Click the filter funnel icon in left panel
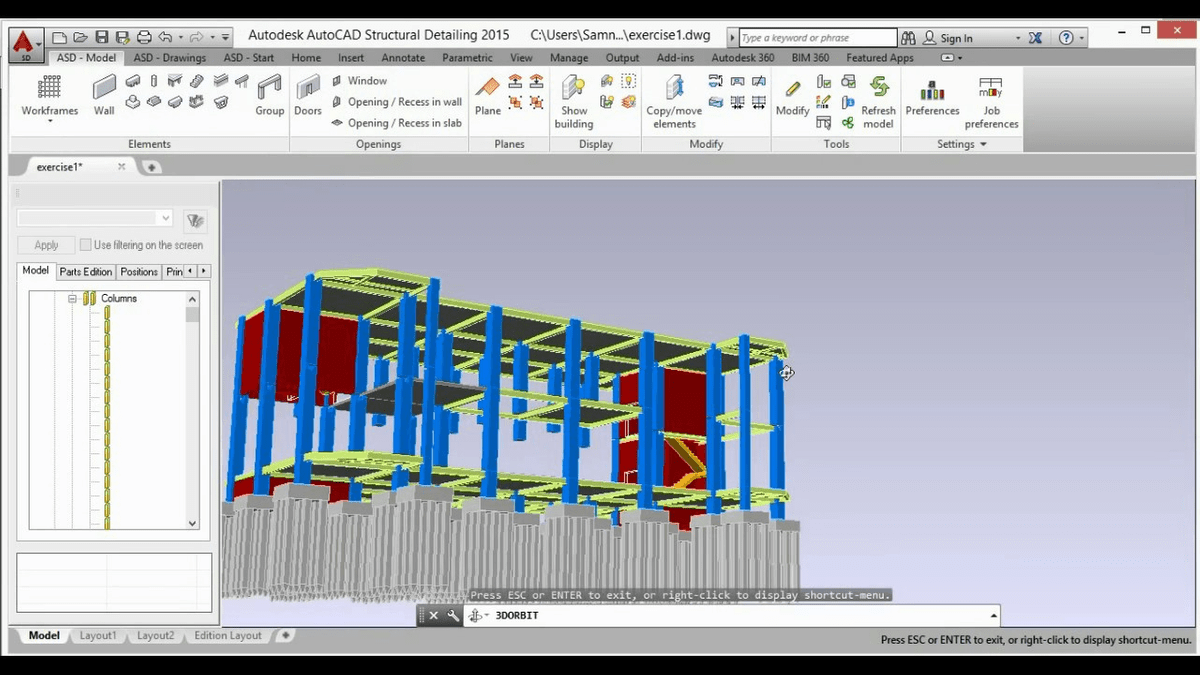The height and width of the screenshot is (675, 1200). (195, 220)
